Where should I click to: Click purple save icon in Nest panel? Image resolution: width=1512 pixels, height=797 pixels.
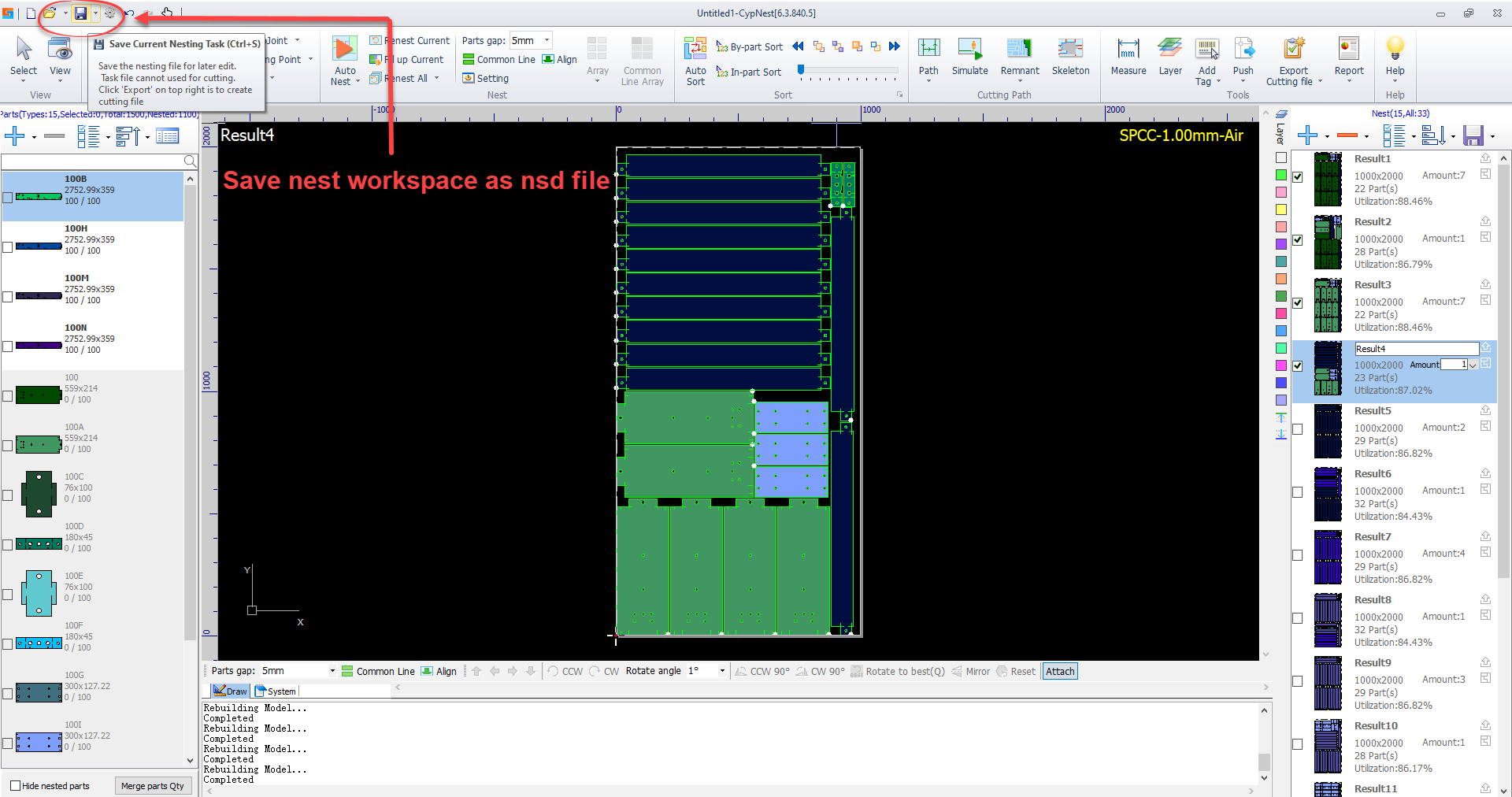pyautogui.click(x=1473, y=135)
